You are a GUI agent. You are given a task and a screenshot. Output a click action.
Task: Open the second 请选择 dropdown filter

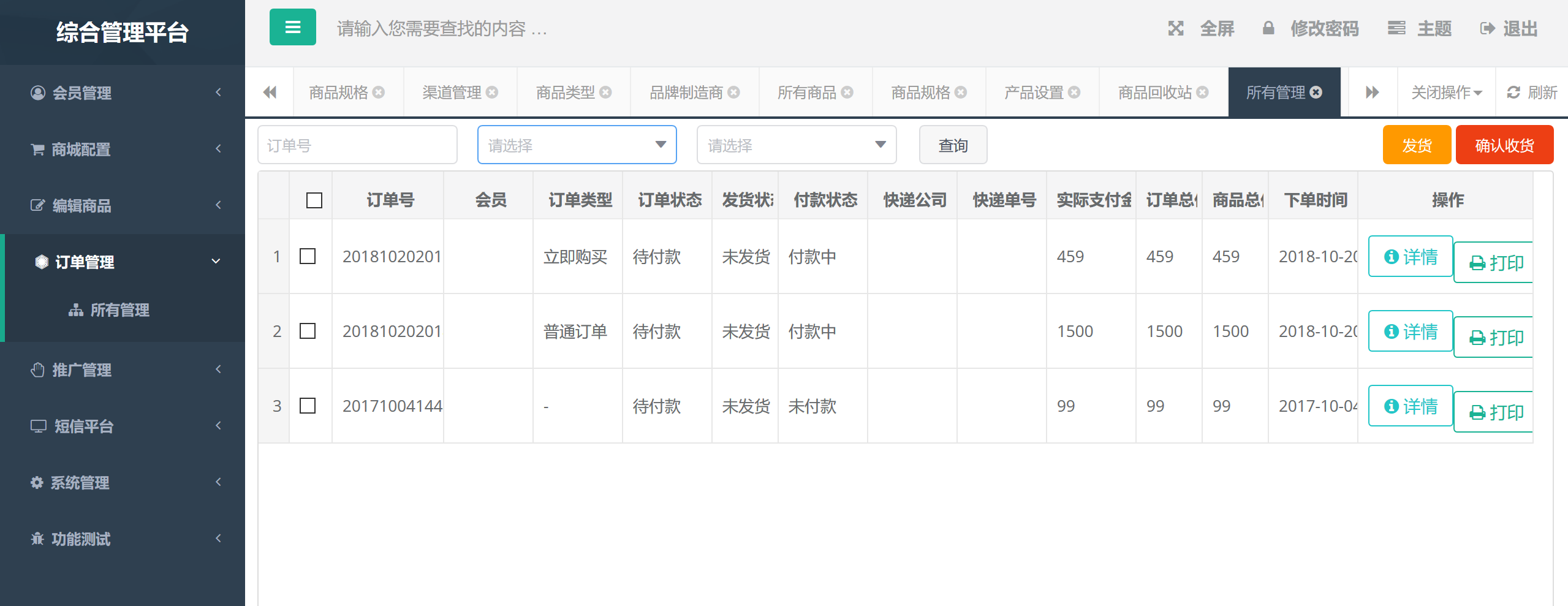(795, 145)
